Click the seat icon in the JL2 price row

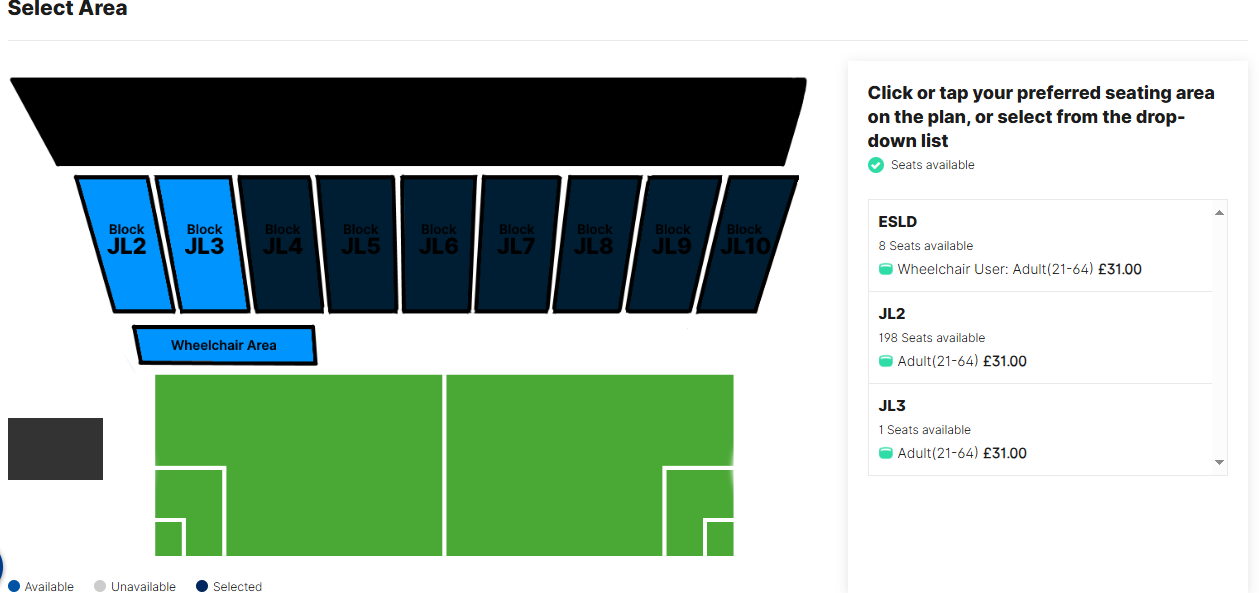(x=886, y=362)
